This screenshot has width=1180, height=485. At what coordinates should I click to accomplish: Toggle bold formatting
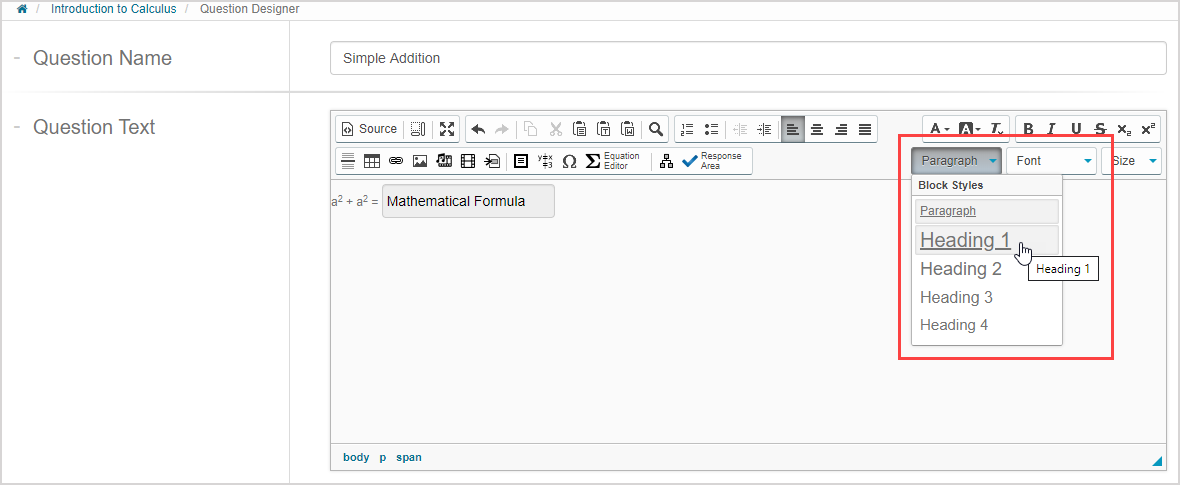1029,129
